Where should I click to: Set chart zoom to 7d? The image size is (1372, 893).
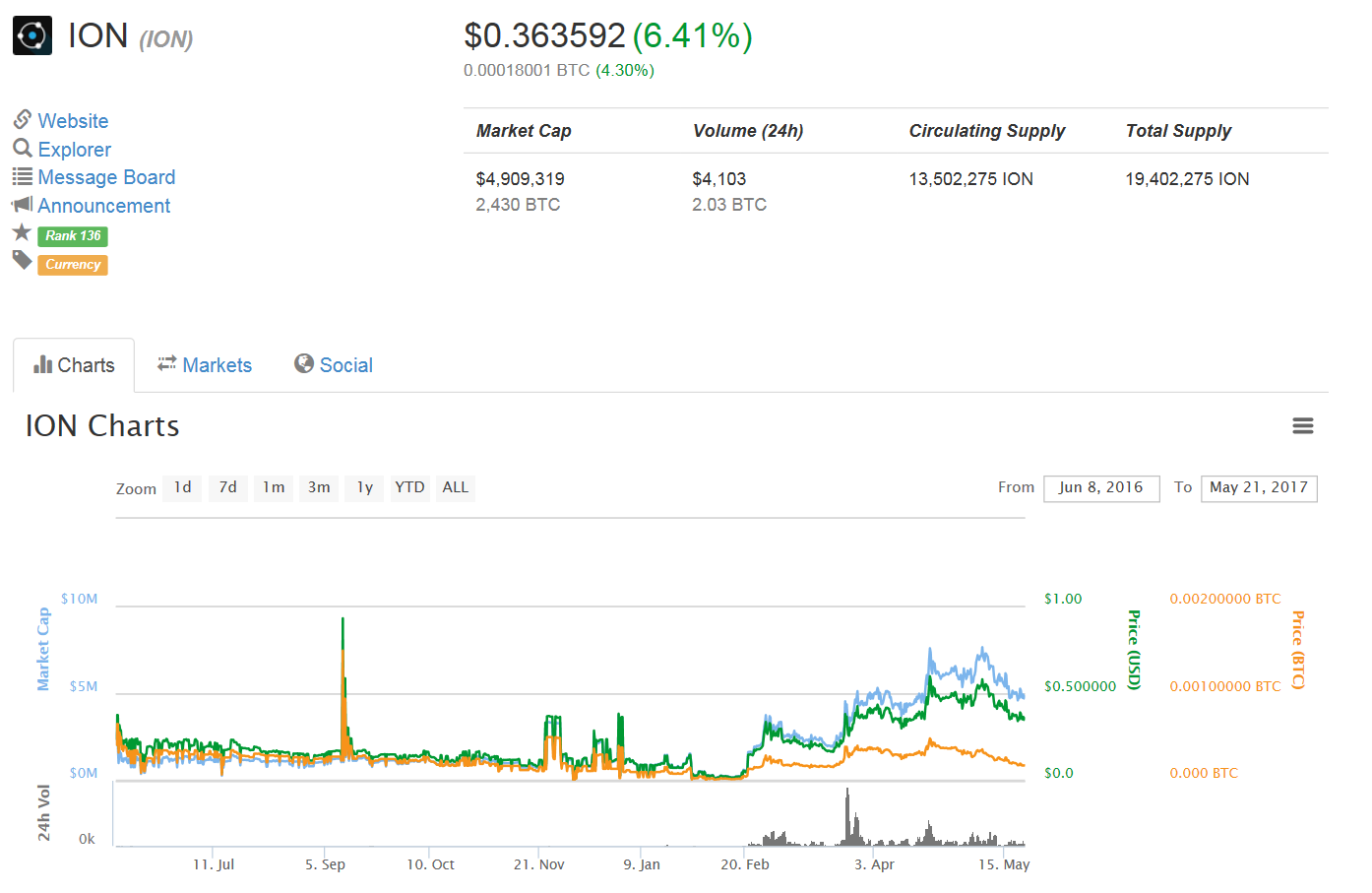click(x=228, y=487)
